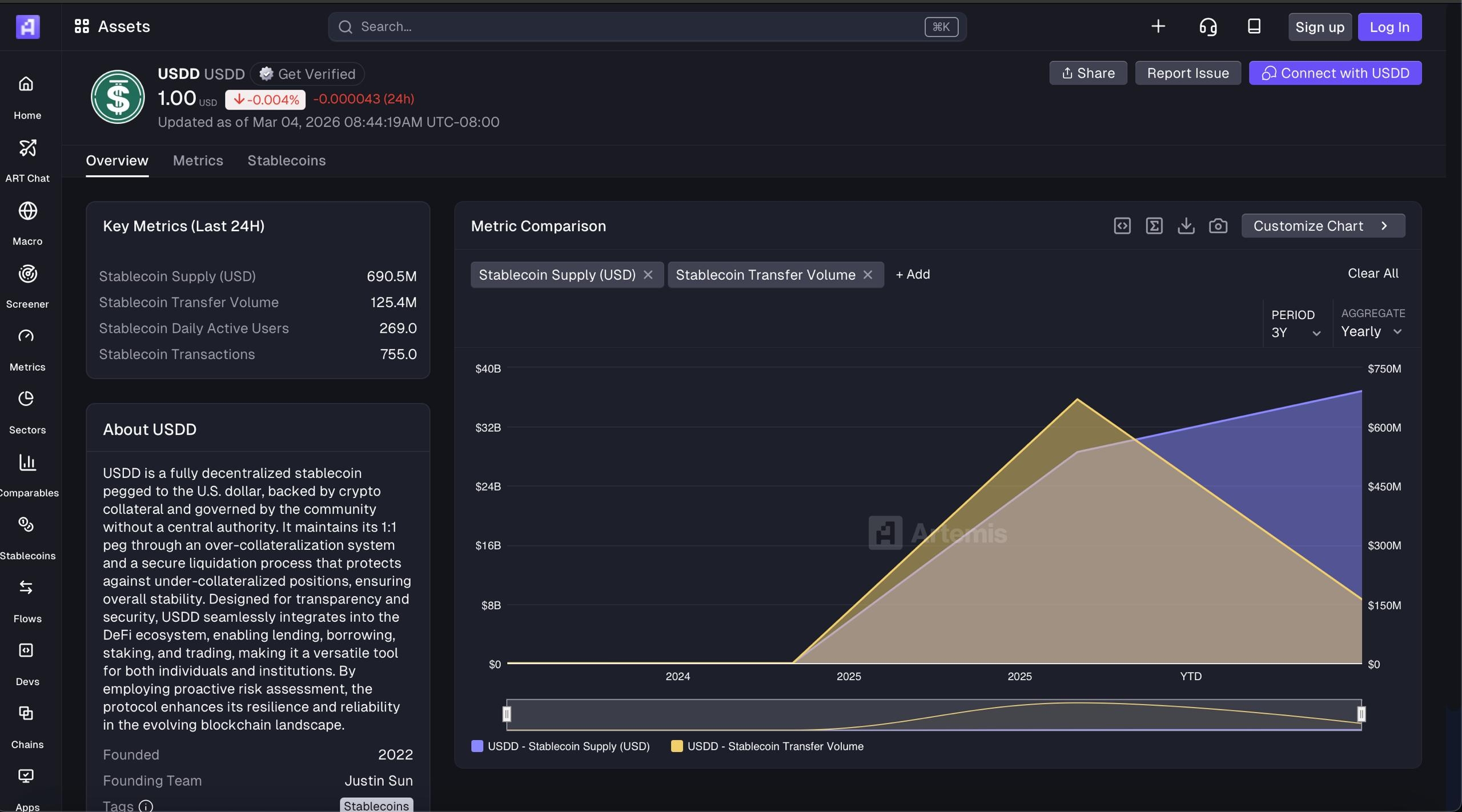Viewport: 1462px width, 812px height.
Task: Download the chart data
Action: point(1186,226)
